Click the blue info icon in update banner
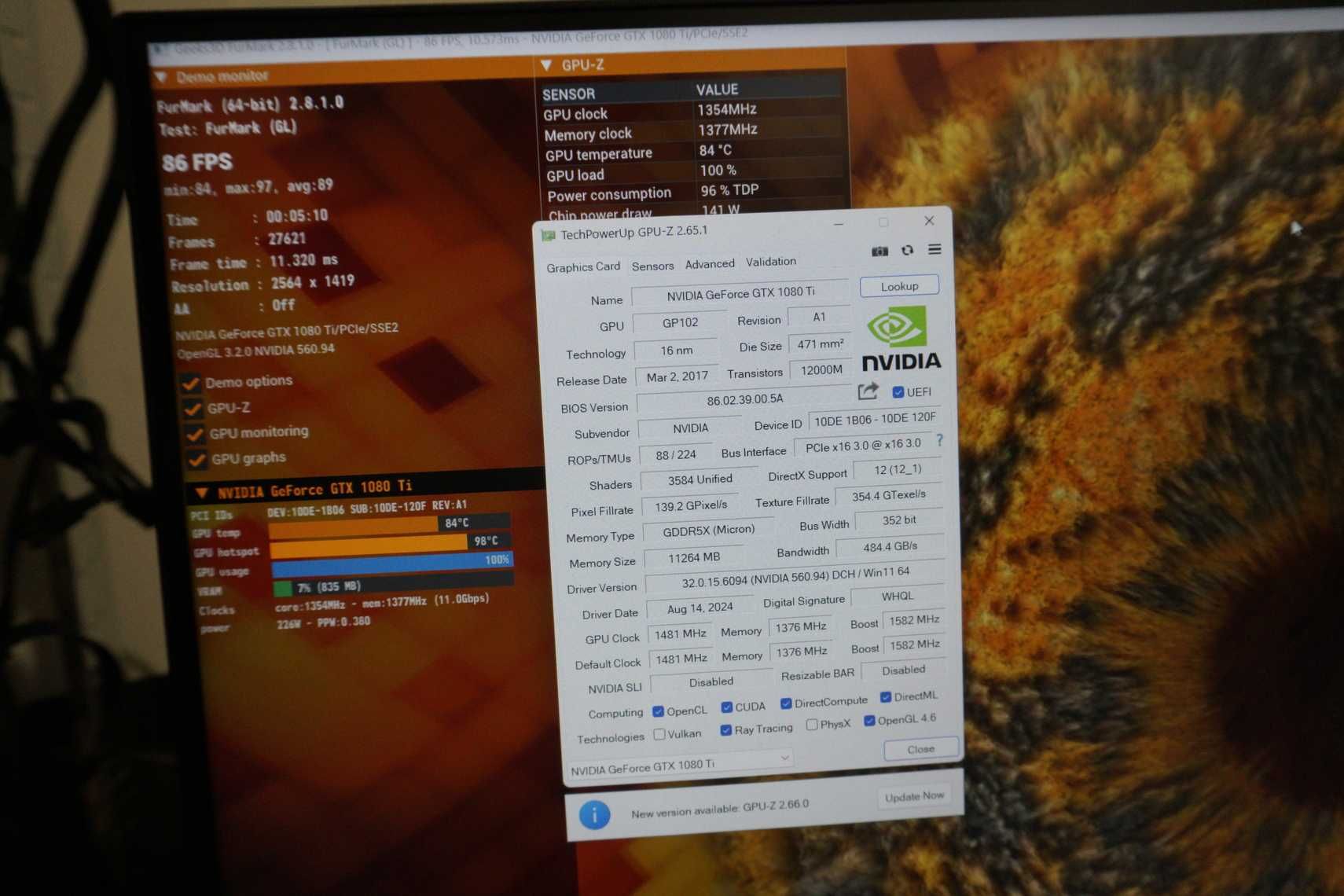Screen dimensions: 1344x896 (594, 815)
